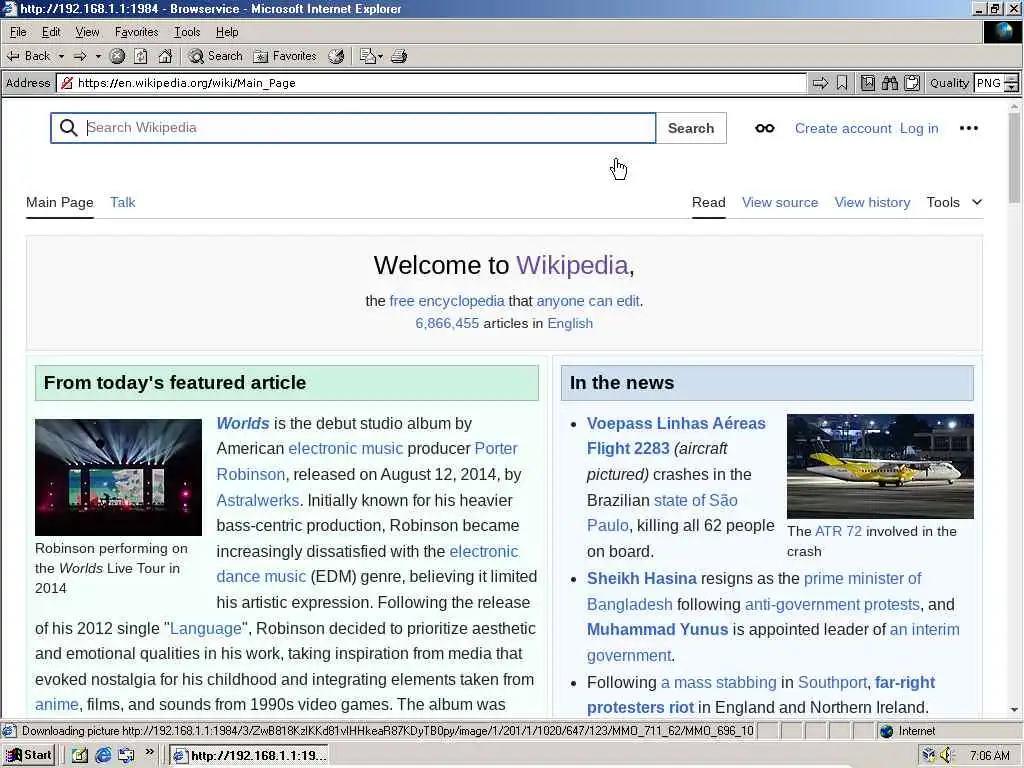1024x768 pixels.
Task: Click the Wikipedia Search button
Action: click(x=691, y=128)
